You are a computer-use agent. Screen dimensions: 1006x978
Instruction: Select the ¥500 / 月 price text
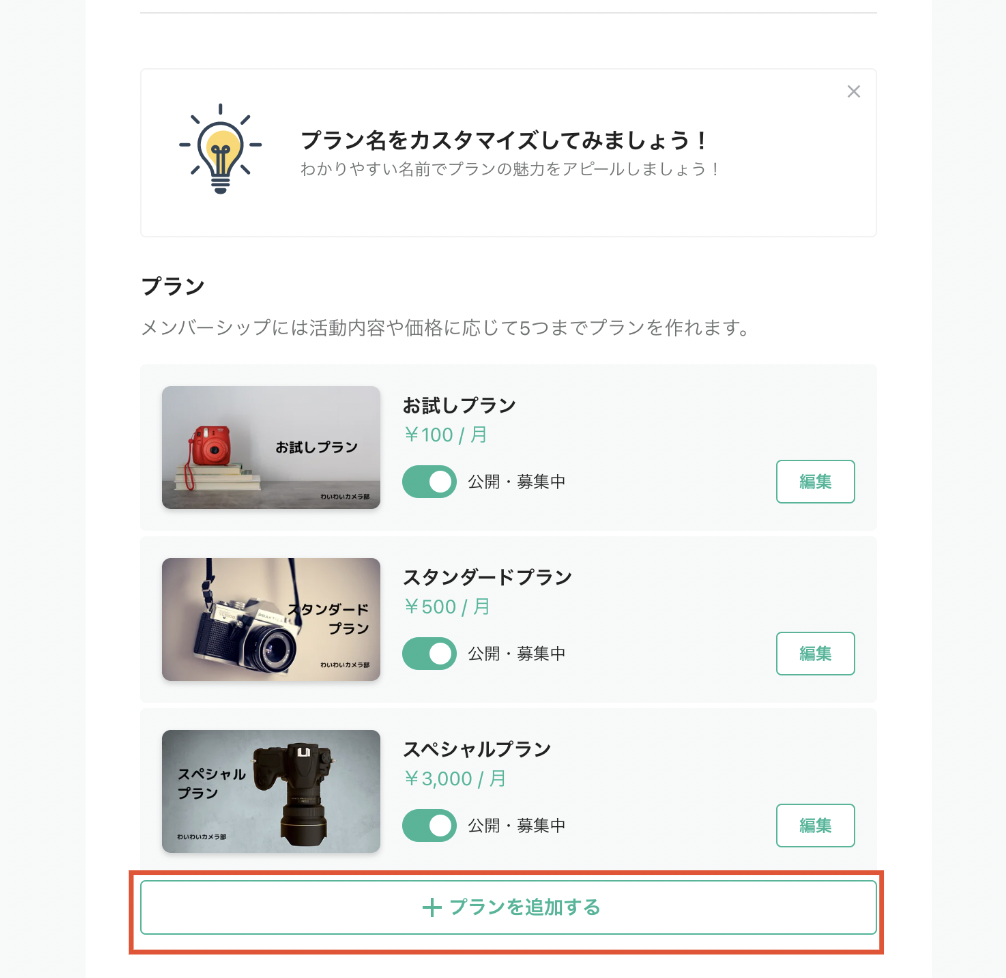(447, 607)
